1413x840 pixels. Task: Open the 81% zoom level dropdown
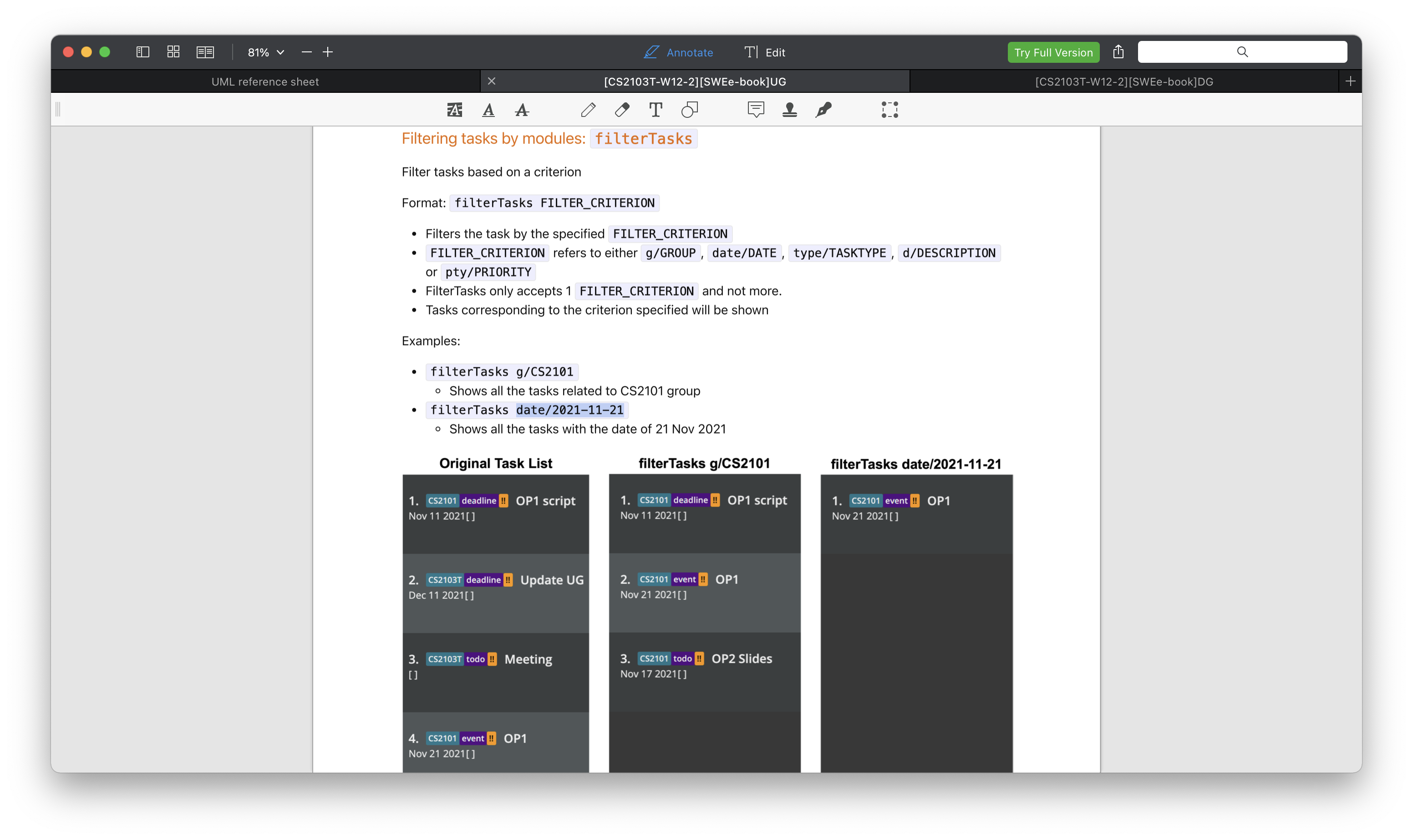[x=265, y=52]
